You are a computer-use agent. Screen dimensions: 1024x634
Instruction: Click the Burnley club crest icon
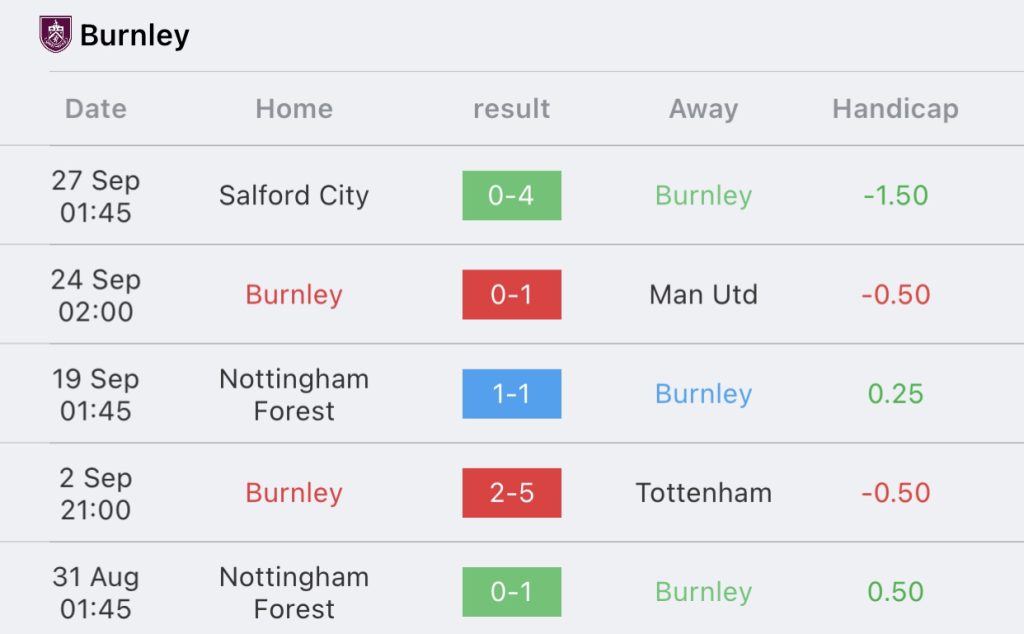coord(56,34)
